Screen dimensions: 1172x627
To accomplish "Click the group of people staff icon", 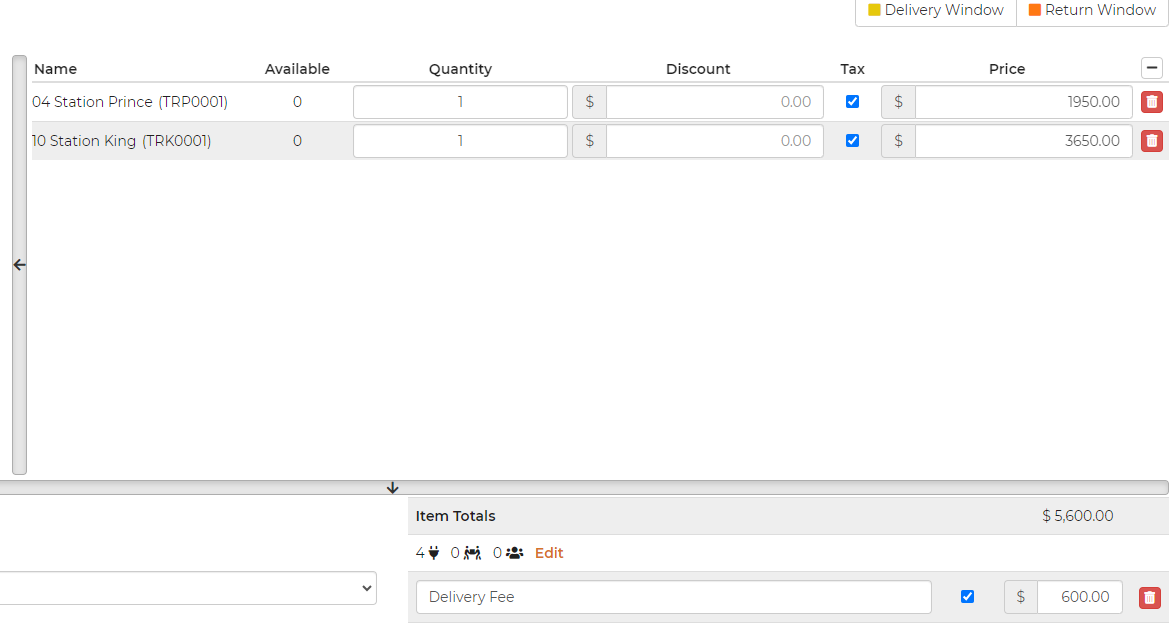I will (514, 553).
